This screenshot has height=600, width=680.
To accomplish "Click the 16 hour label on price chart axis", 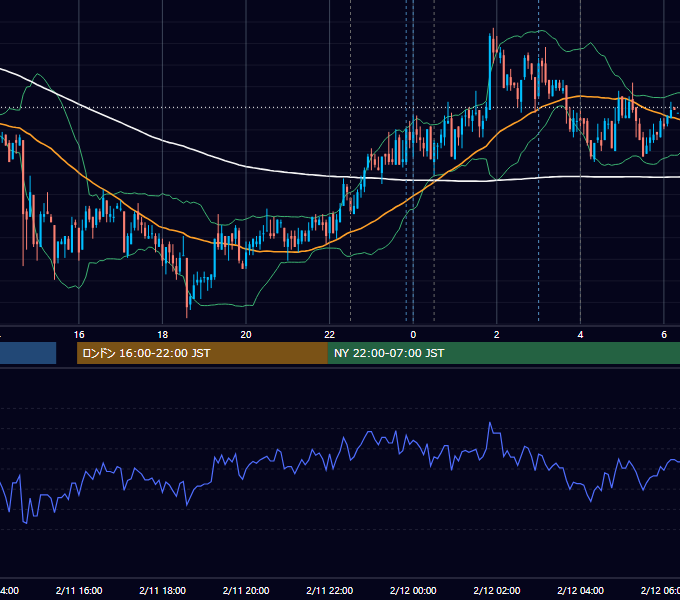I will click(79, 335).
